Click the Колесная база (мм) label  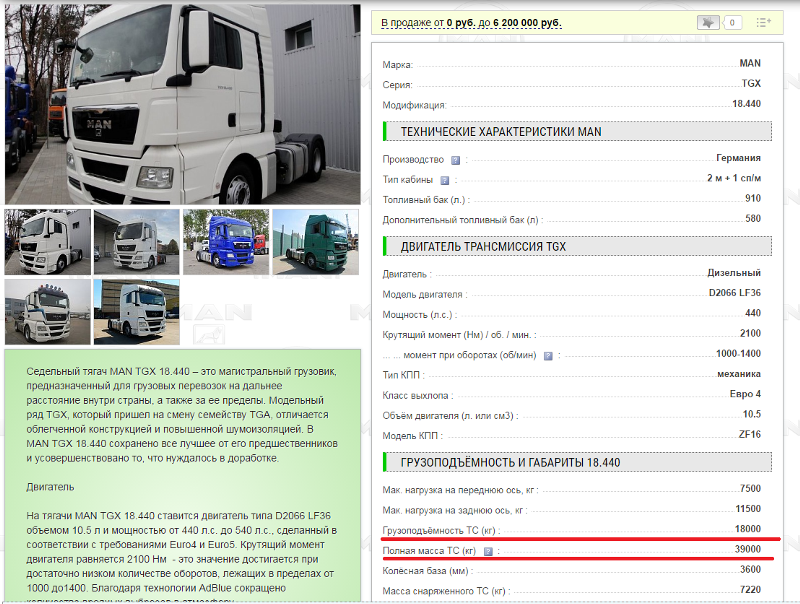tap(428, 571)
